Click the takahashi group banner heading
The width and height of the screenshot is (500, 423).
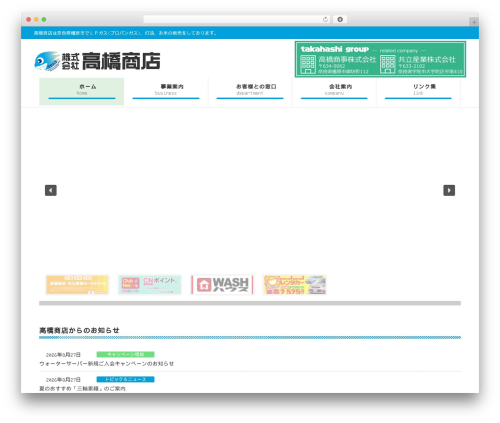[x=335, y=49]
